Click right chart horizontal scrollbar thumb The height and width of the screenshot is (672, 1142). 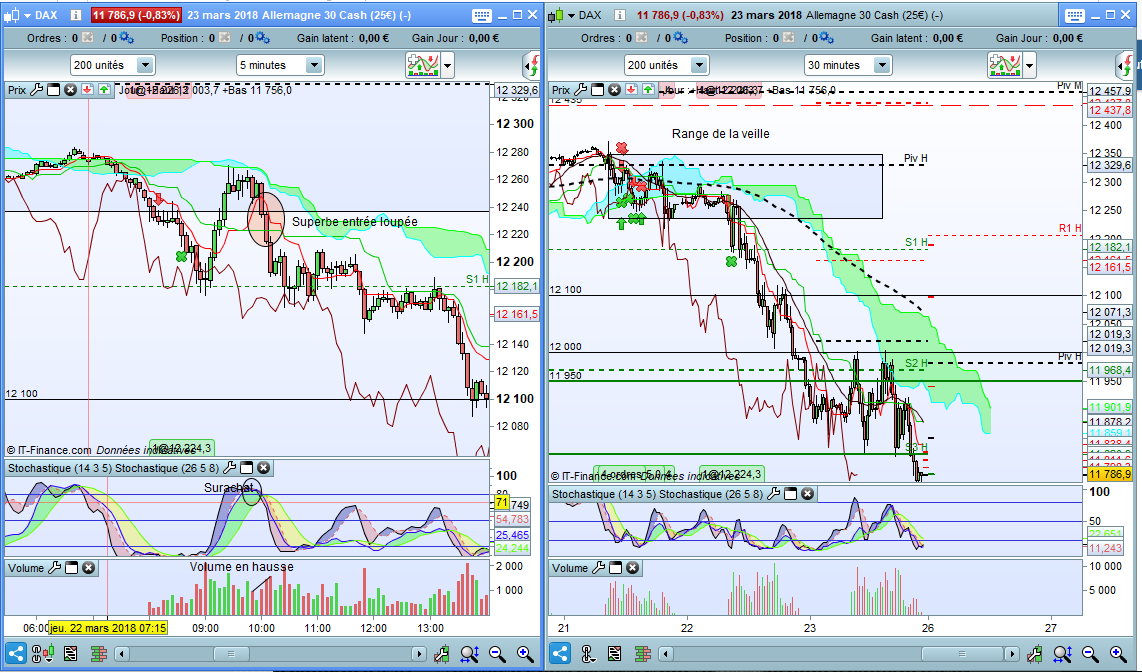click(x=961, y=654)
